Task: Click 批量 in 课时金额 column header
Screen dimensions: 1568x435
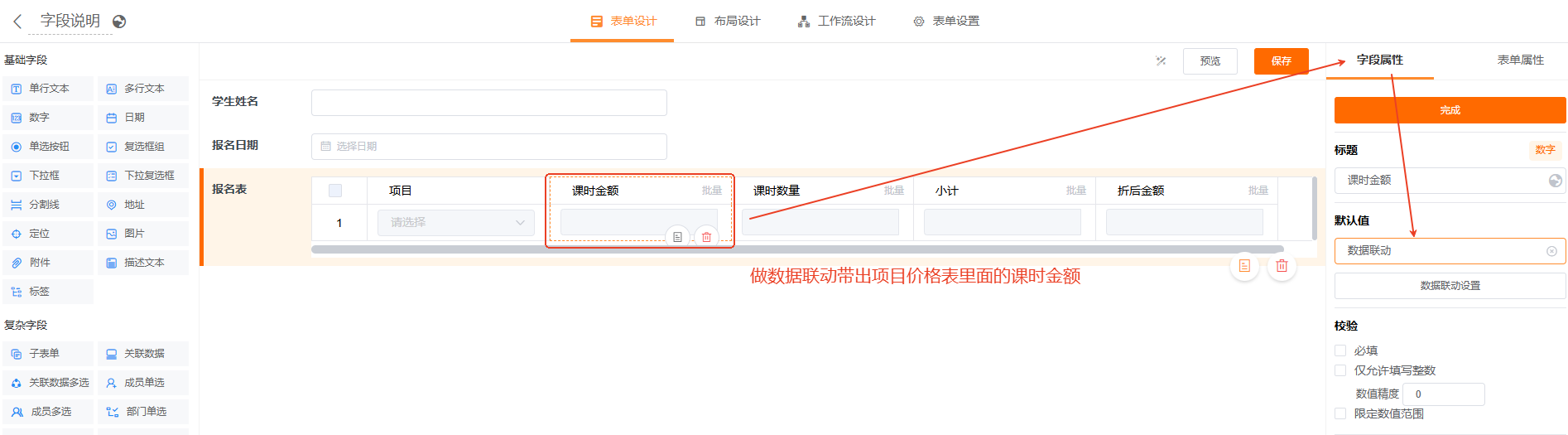Action: [x=712, y=191]
